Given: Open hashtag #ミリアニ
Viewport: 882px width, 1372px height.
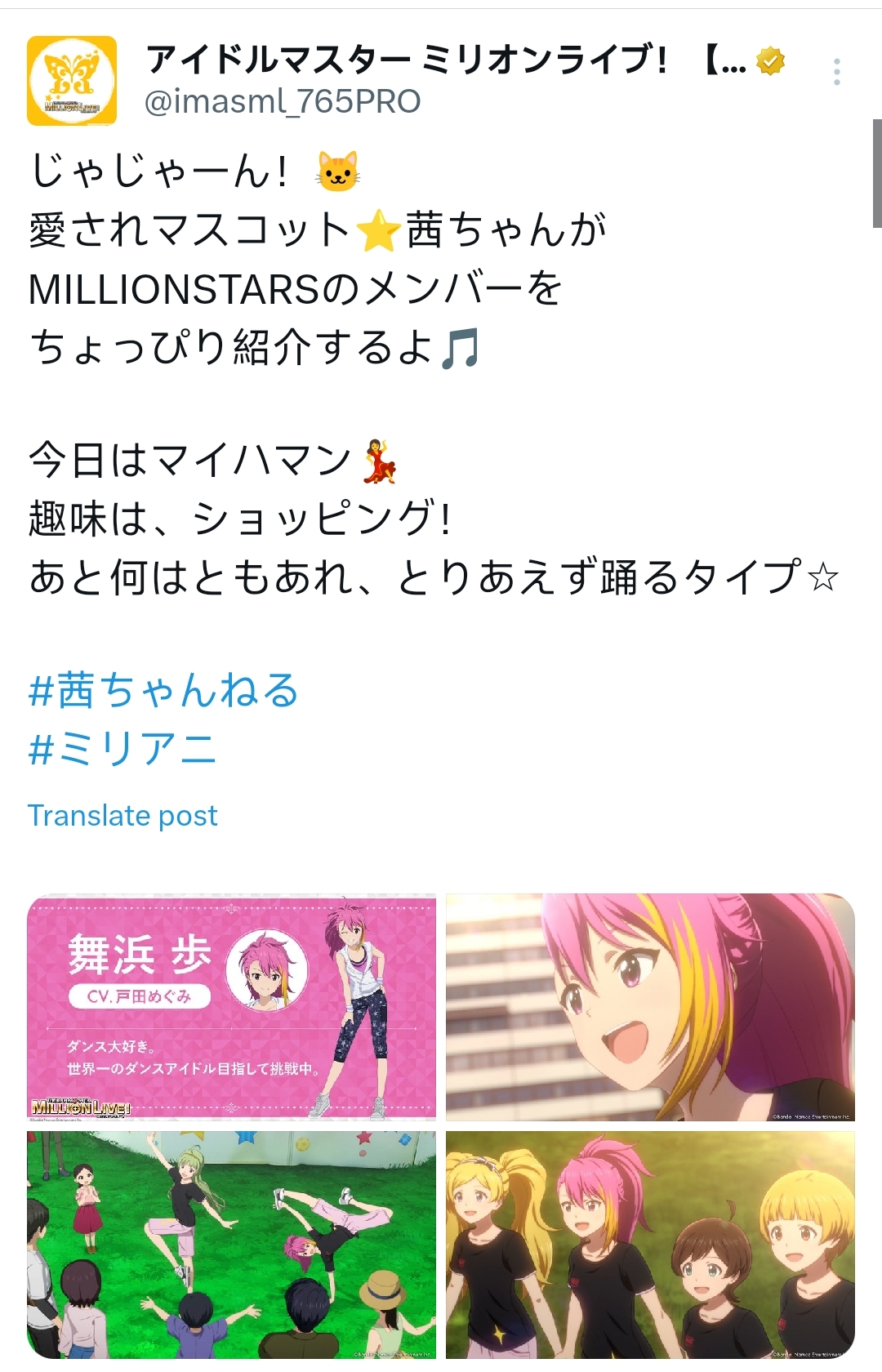Looking at the screenshot, I should [122, 749].
